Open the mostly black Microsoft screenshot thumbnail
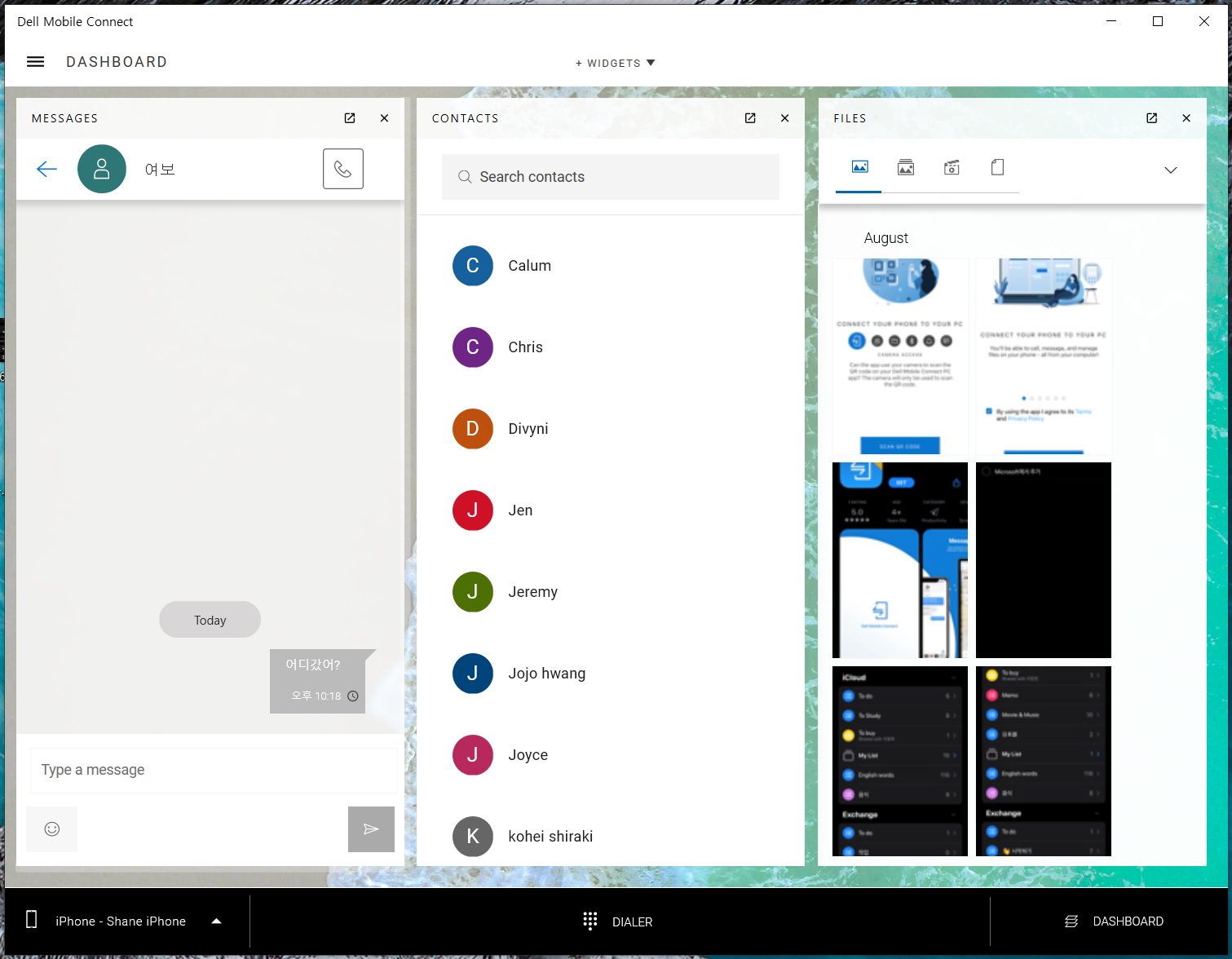Viewport: 1232px width, 959px height. [x=1044, y=560]
